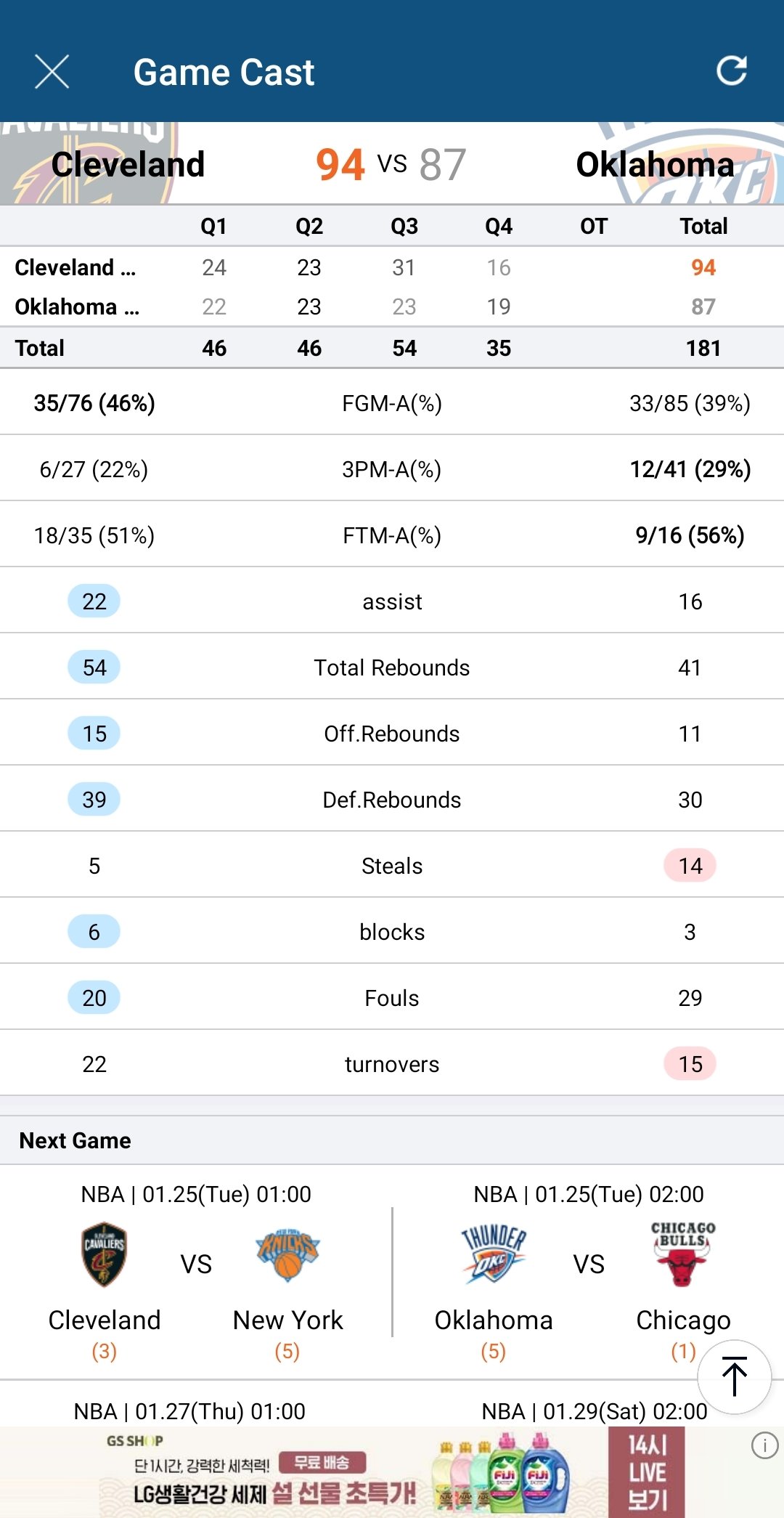Open the NBA 01.27(Thu) 01:00 game

(x=189, y=1411)
